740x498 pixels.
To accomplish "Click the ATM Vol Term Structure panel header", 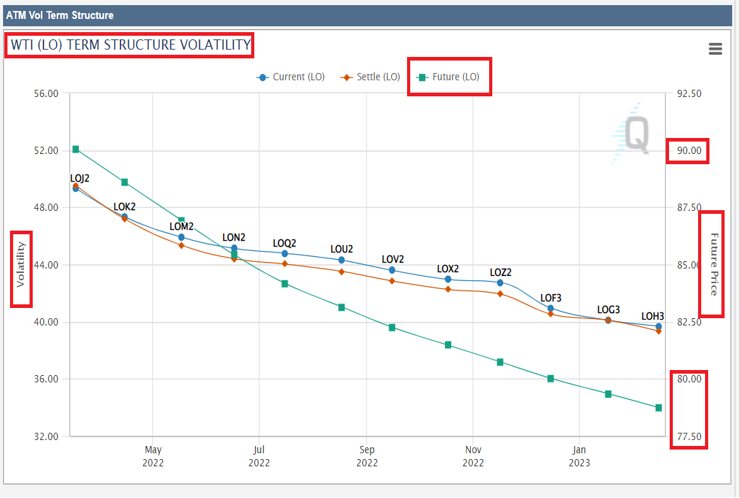I will click(367, 15).
